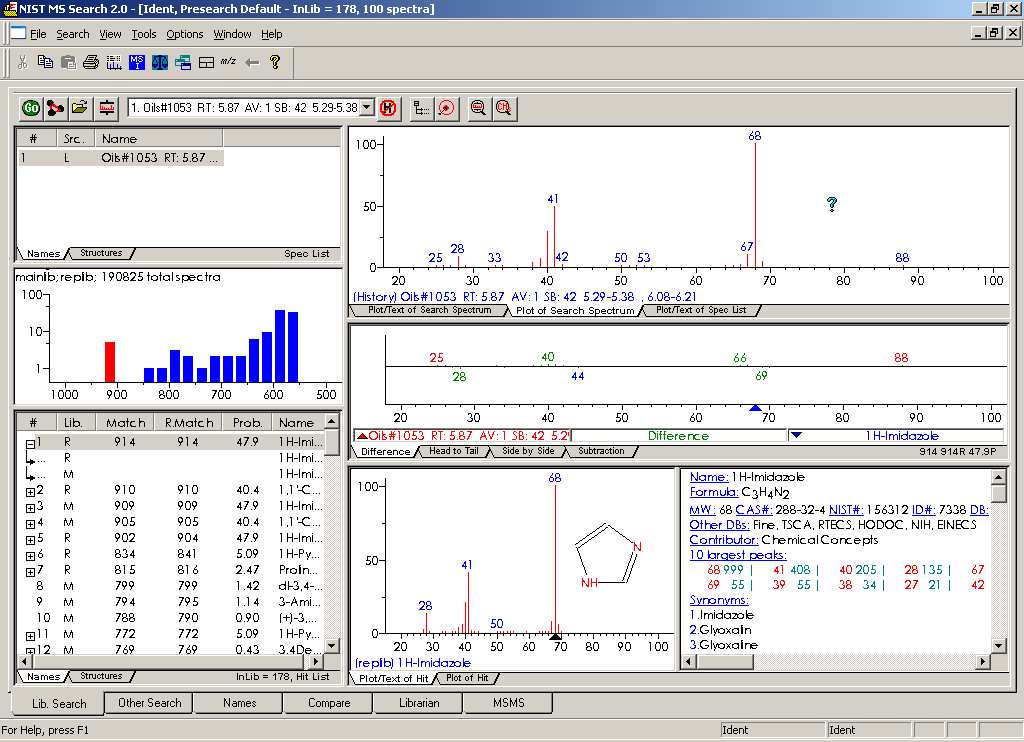Click the teal question mark in search spectrum plot
This screenshot has width=1024, height=742.
831,204
